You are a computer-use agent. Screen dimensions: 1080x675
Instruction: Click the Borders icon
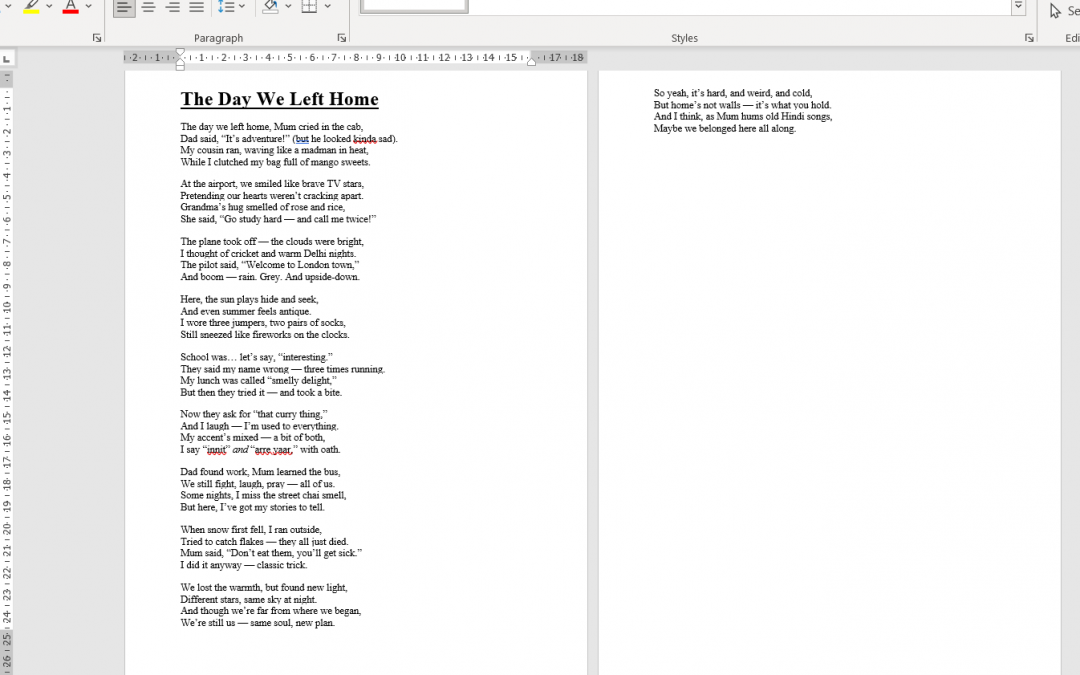pyautogui.click(x=308, y=7)
